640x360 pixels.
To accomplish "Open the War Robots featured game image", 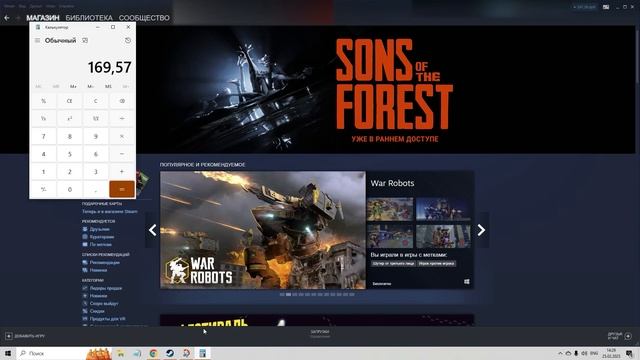I will point(263,230).
